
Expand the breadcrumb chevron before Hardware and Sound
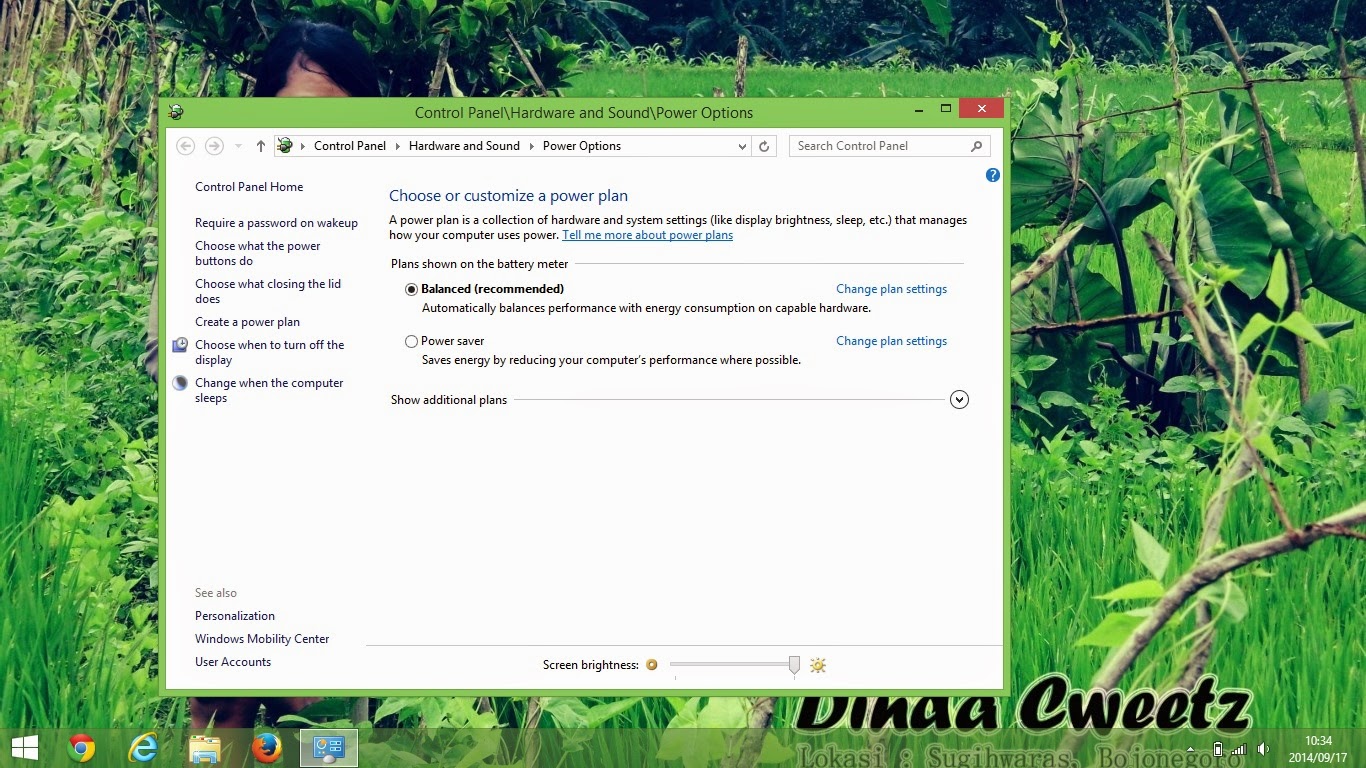coord(397,146)
